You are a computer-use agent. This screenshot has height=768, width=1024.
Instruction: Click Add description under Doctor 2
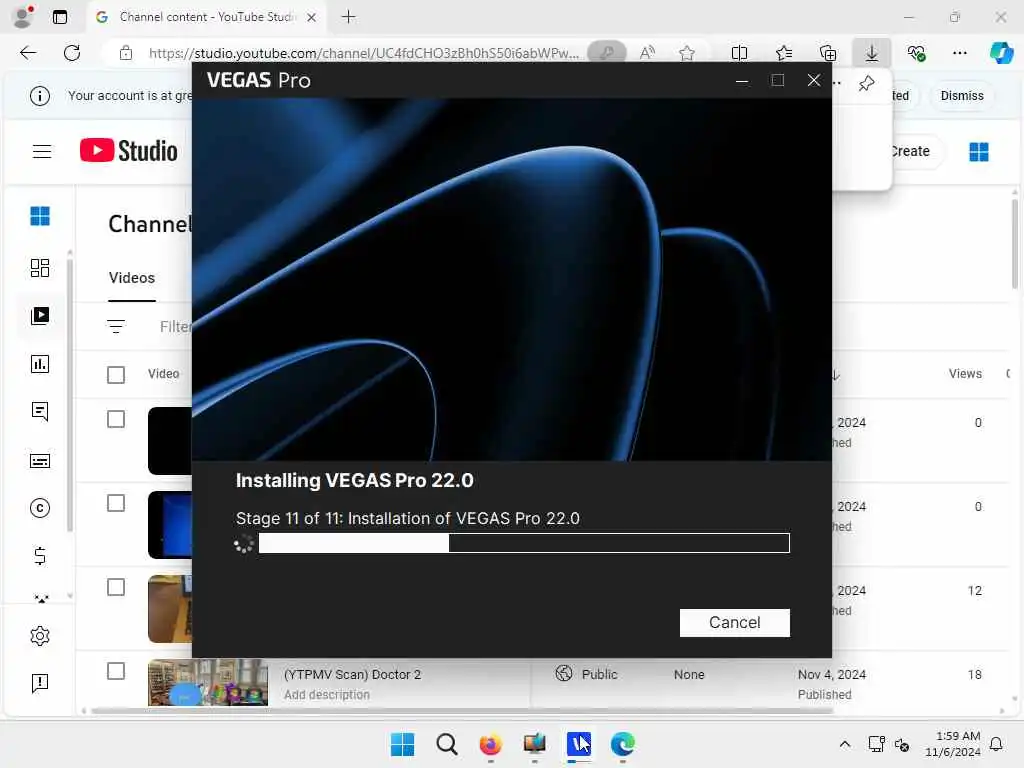coord(327,695)
